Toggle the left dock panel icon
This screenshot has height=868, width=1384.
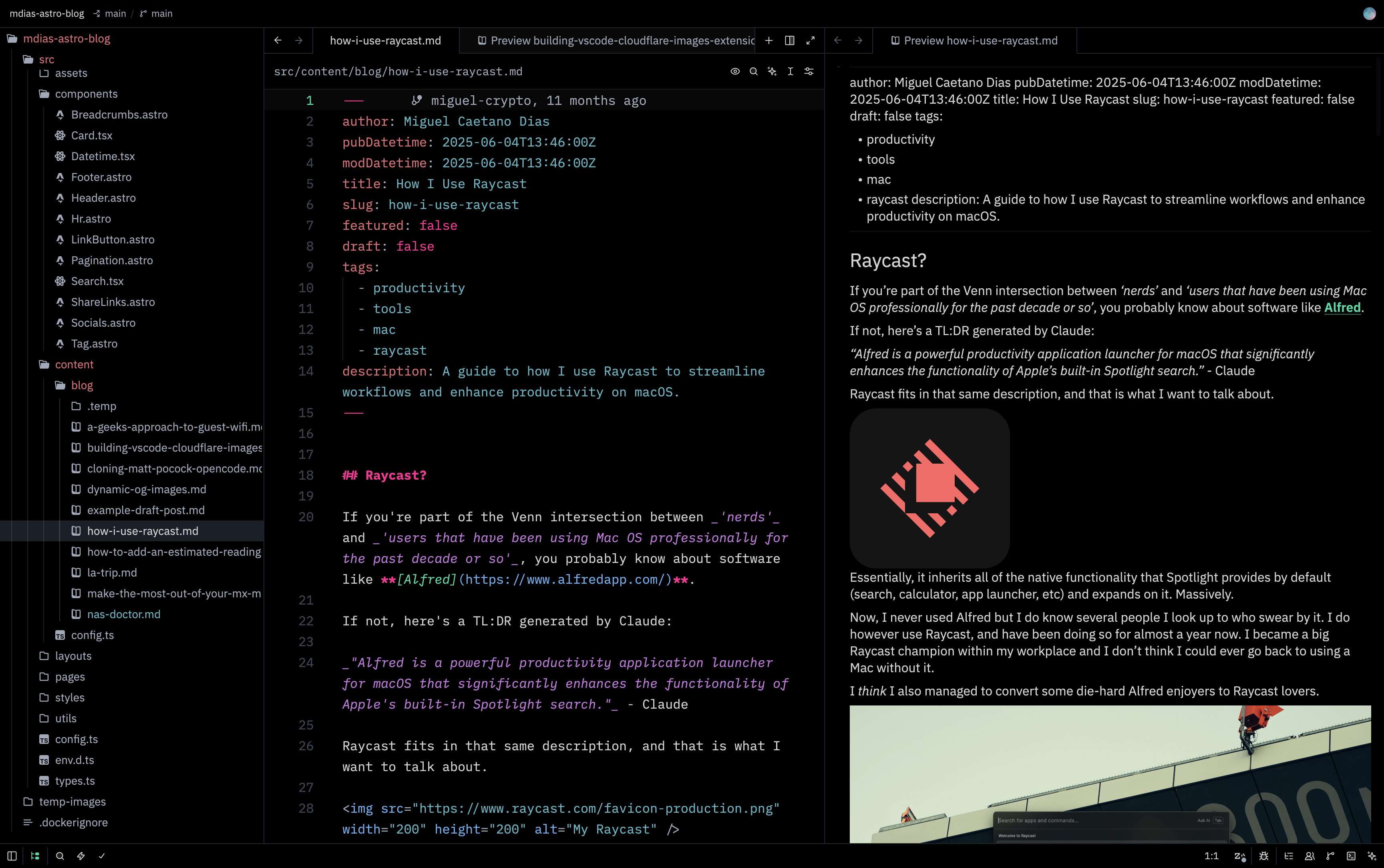[x=12, y=856]
